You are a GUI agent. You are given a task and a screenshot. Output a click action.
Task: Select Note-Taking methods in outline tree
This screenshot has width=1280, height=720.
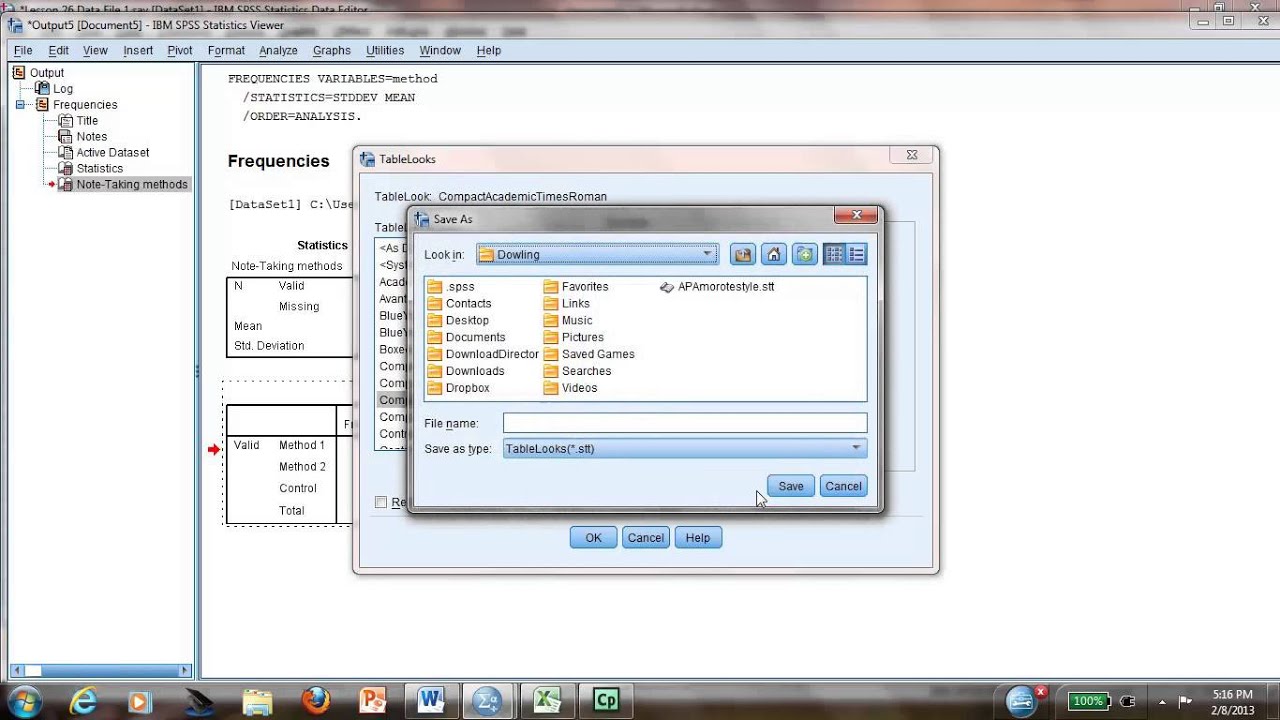tap(124, 185)
